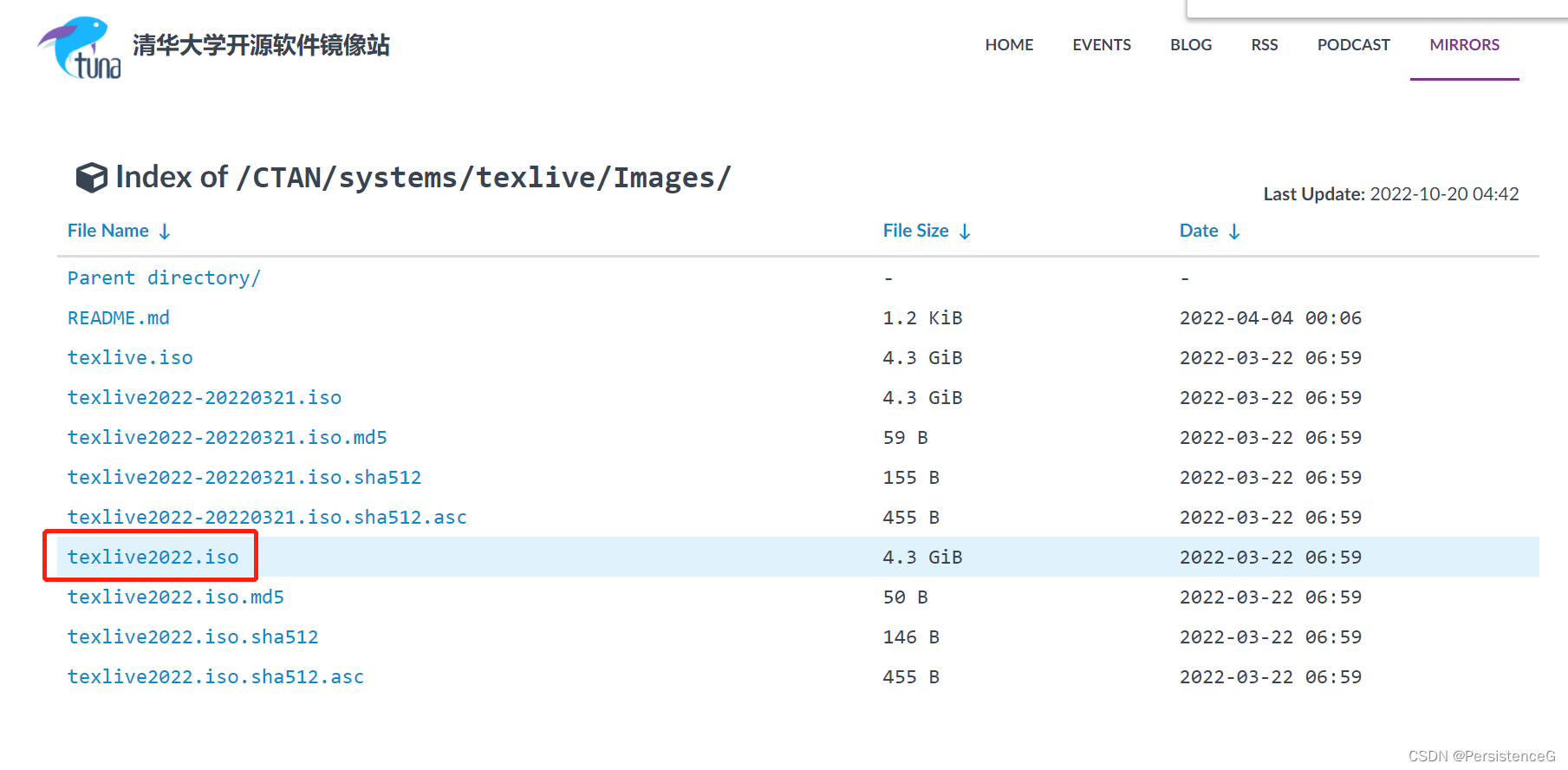Click the date 2022-04-04 00:06

click(1271, 318)
